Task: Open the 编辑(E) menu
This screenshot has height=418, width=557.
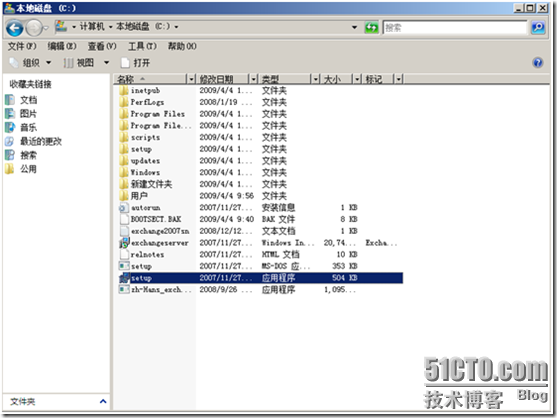Action: point(62,46)
